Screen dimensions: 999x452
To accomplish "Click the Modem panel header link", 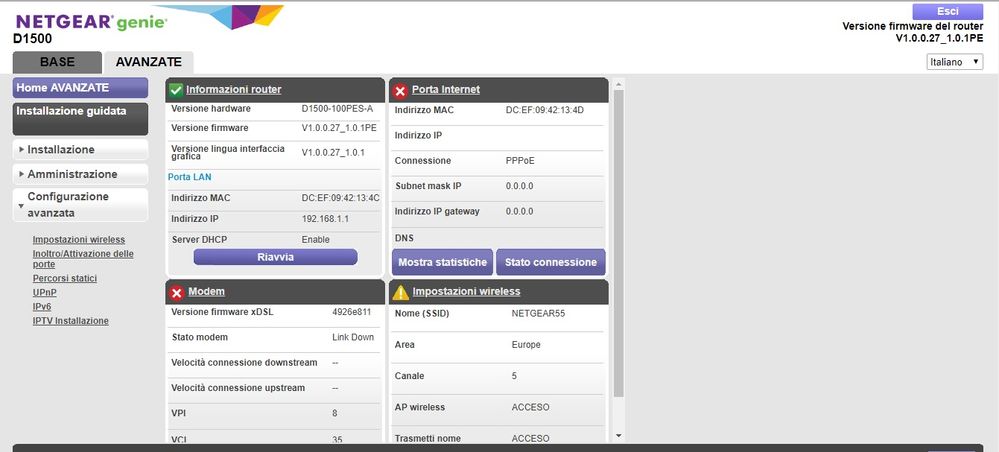I will [206, 291].
